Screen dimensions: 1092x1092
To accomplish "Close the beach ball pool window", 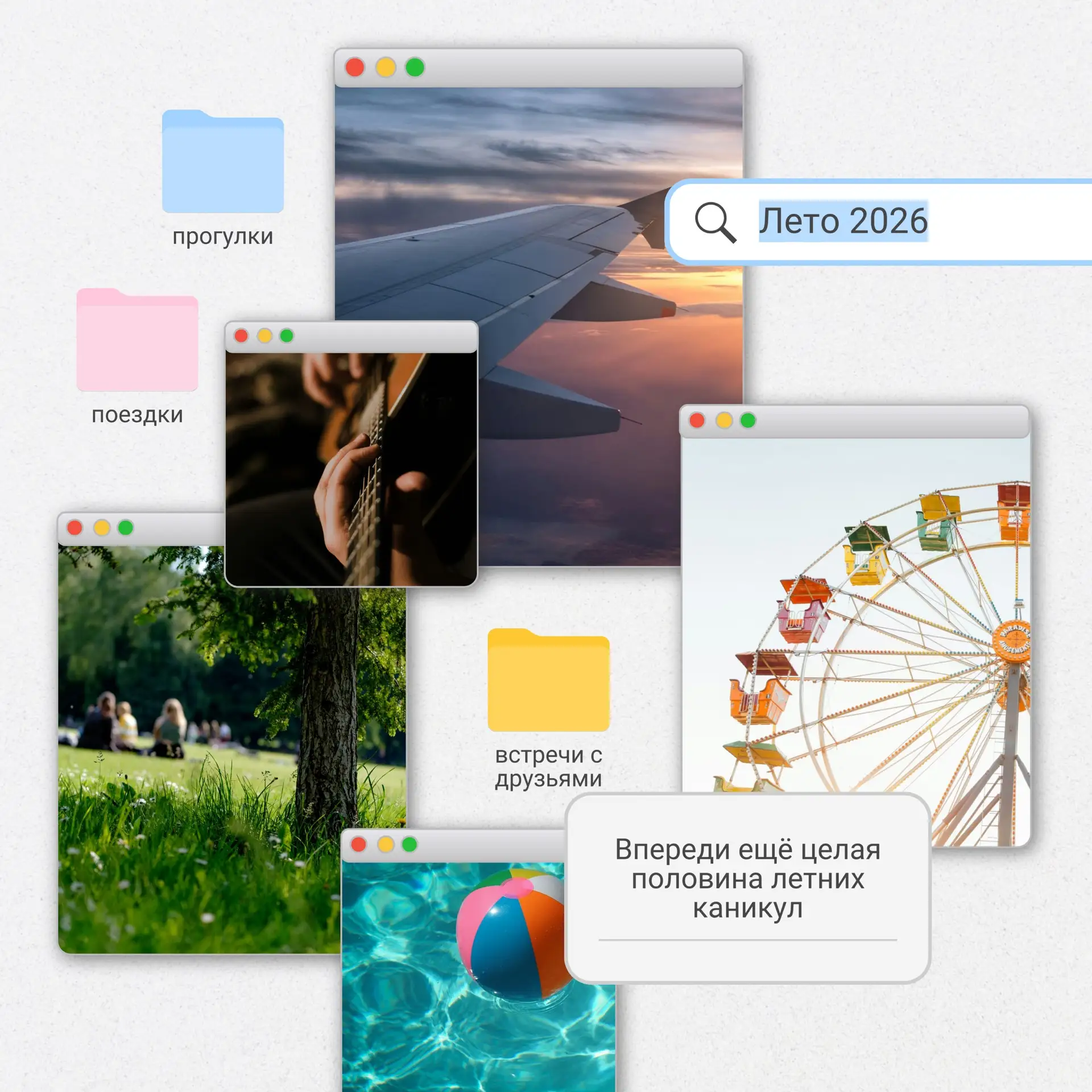I will tap(358, 844).
